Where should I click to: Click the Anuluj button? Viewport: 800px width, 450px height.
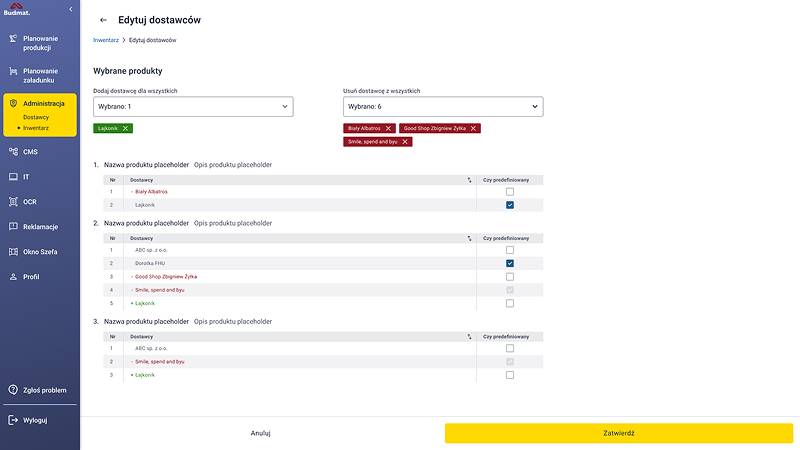pos(260,433)
